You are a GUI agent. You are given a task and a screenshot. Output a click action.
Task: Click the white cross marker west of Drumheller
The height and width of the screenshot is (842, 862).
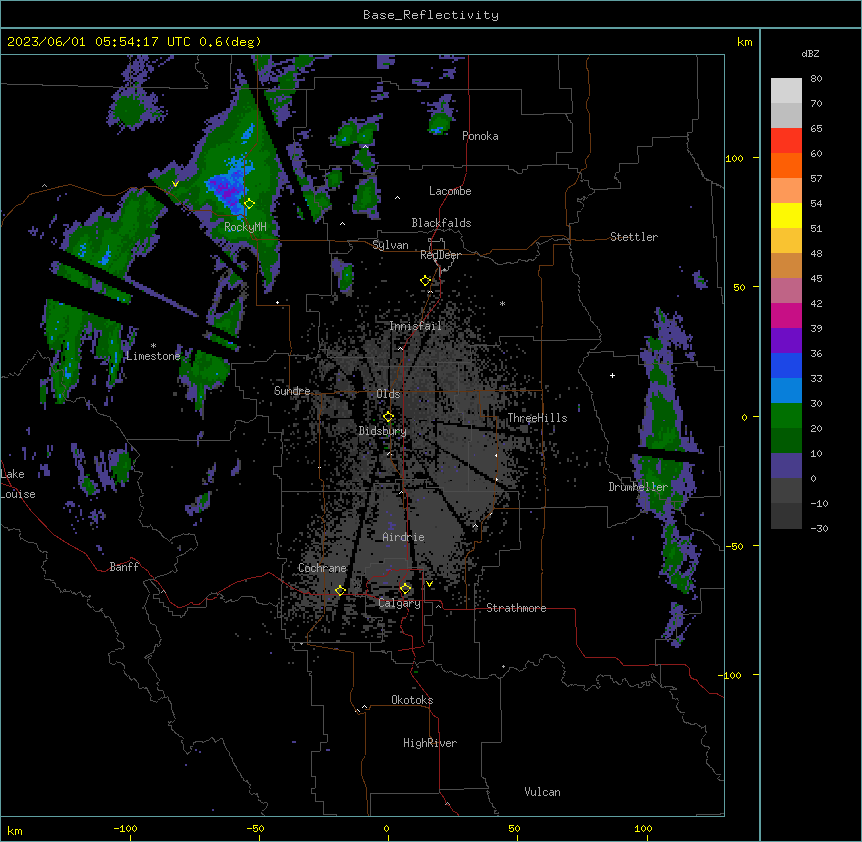[612, 375]
